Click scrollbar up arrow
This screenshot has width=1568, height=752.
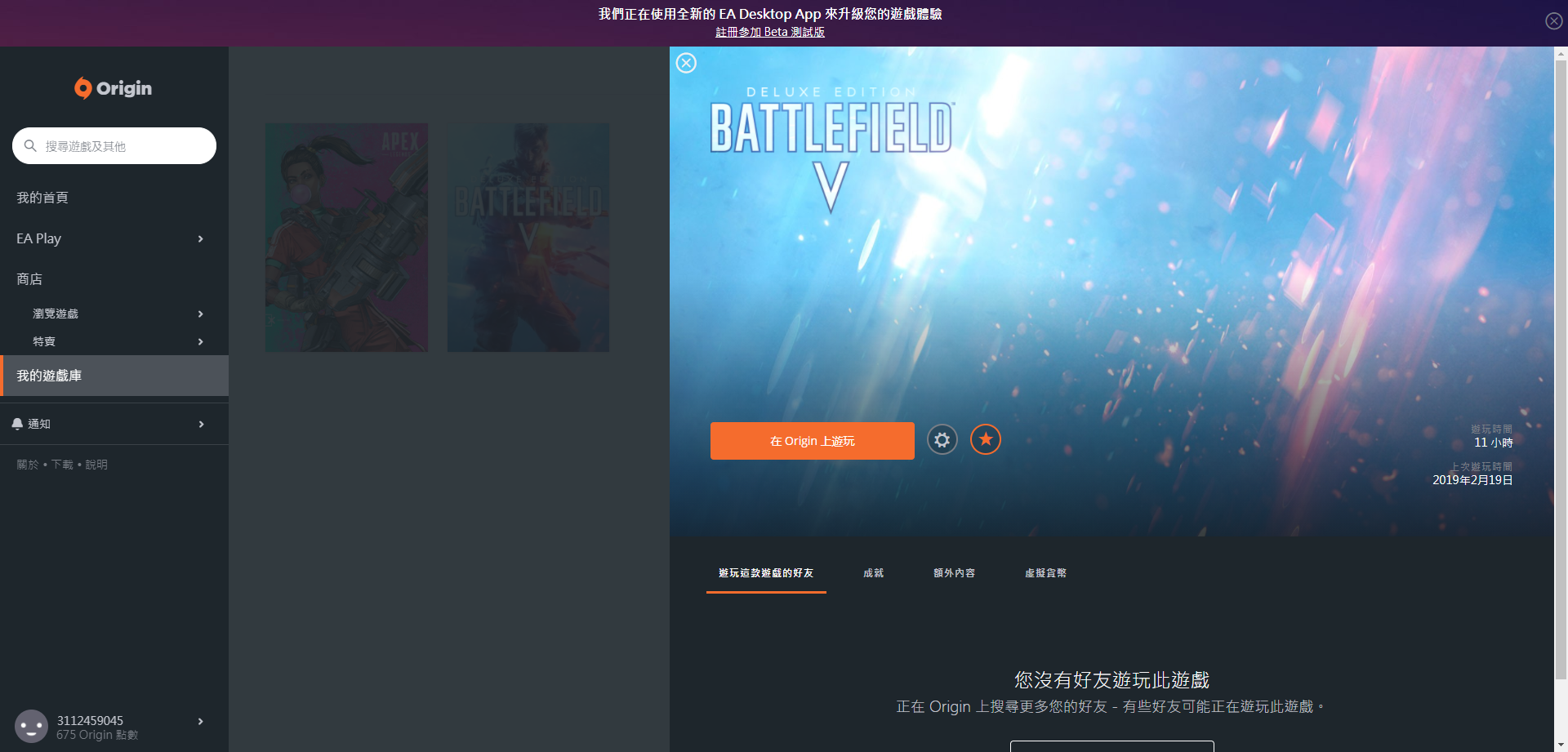(x=1561, y=53)
